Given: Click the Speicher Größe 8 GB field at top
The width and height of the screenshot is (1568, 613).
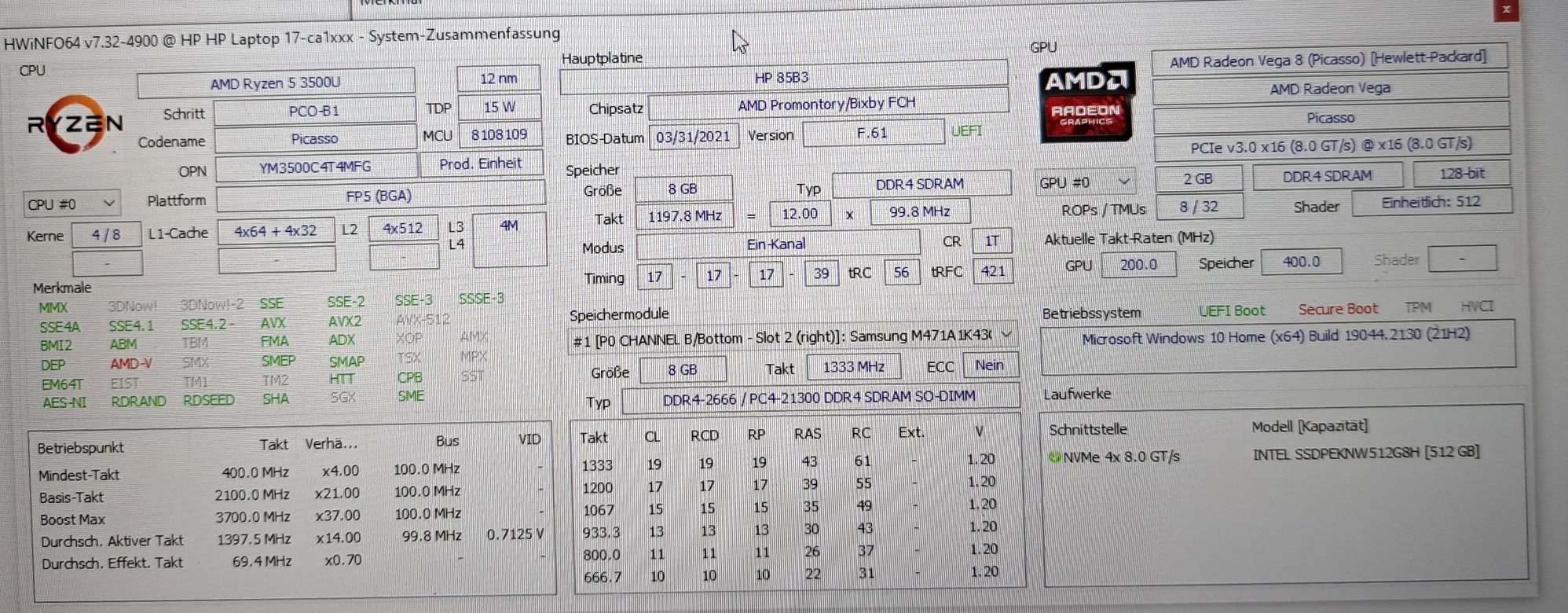Looking at the screenshot, I should [683, 189].
